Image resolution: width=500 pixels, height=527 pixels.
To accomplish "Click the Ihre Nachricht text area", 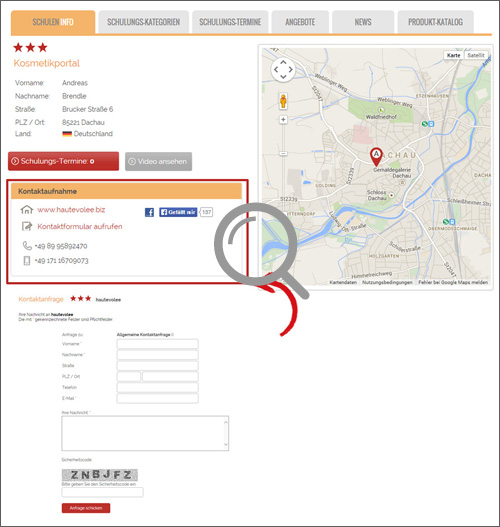I will [x=145, y=433].
